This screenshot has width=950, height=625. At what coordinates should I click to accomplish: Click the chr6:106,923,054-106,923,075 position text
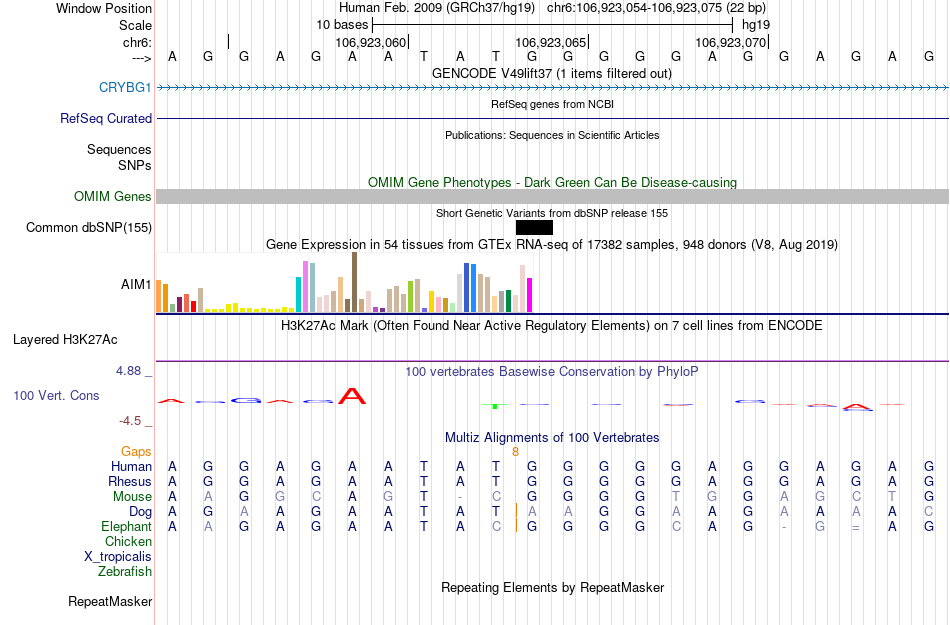click(x=656, y=8)
